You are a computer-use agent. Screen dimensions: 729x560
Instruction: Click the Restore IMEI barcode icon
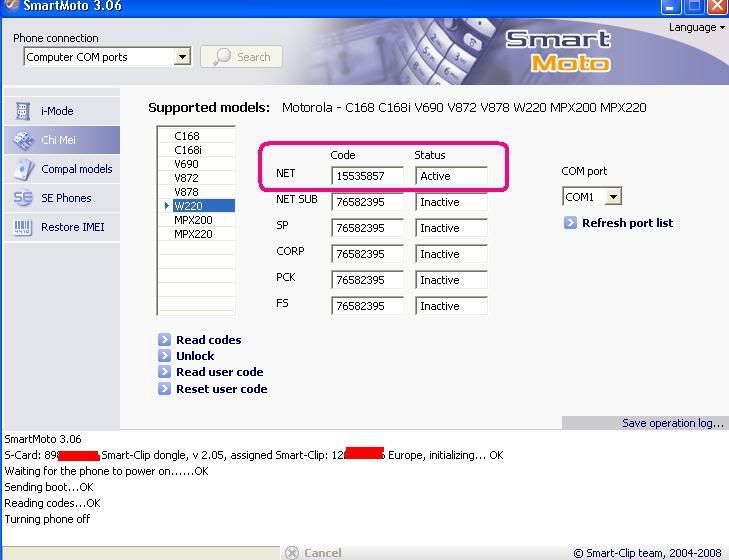tap(23, 227)
